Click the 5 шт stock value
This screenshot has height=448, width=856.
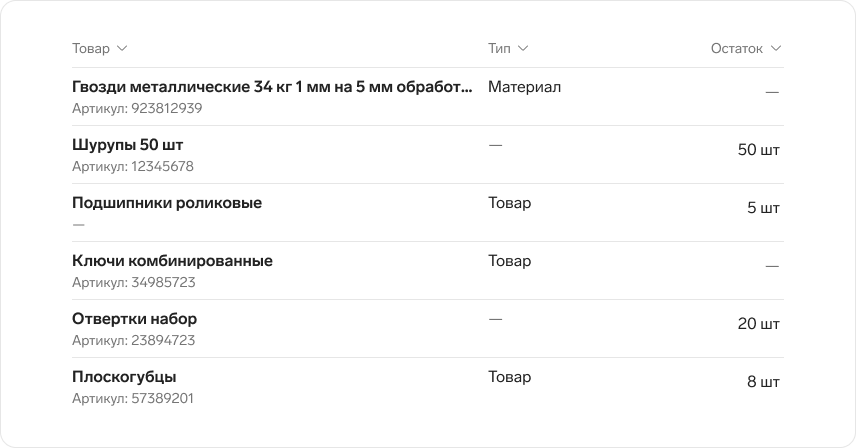(763, 208)
